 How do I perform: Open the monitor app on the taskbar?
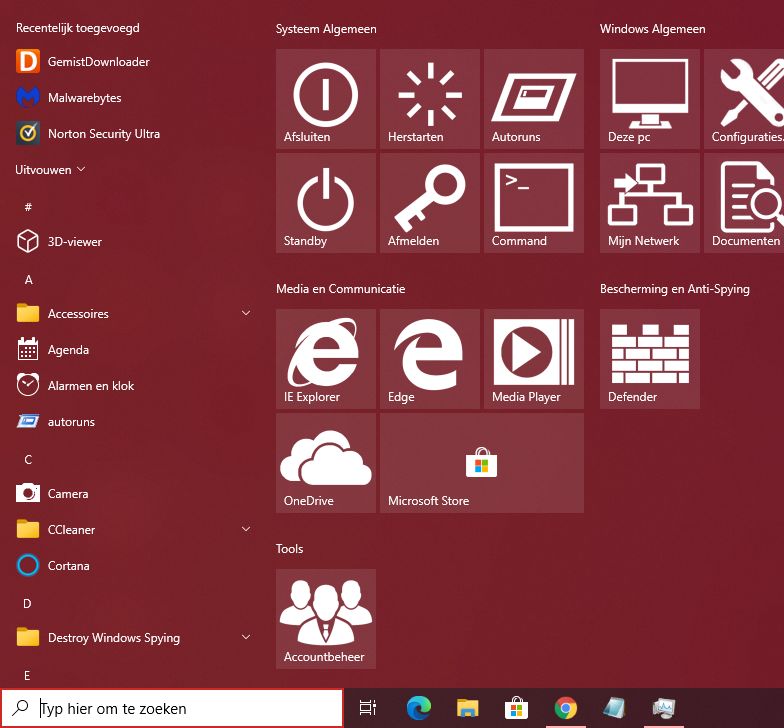[664, 708]
